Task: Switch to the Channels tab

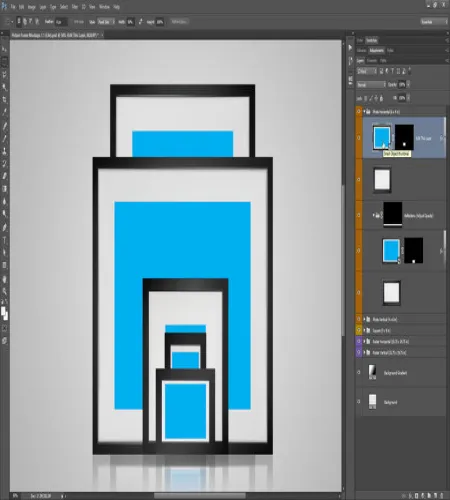Action: [372, 61]
